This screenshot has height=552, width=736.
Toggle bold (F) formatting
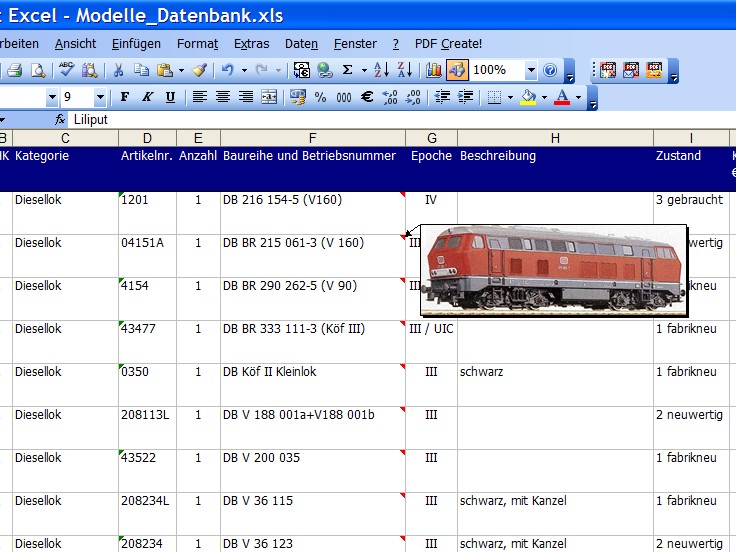tap(124, 97)
